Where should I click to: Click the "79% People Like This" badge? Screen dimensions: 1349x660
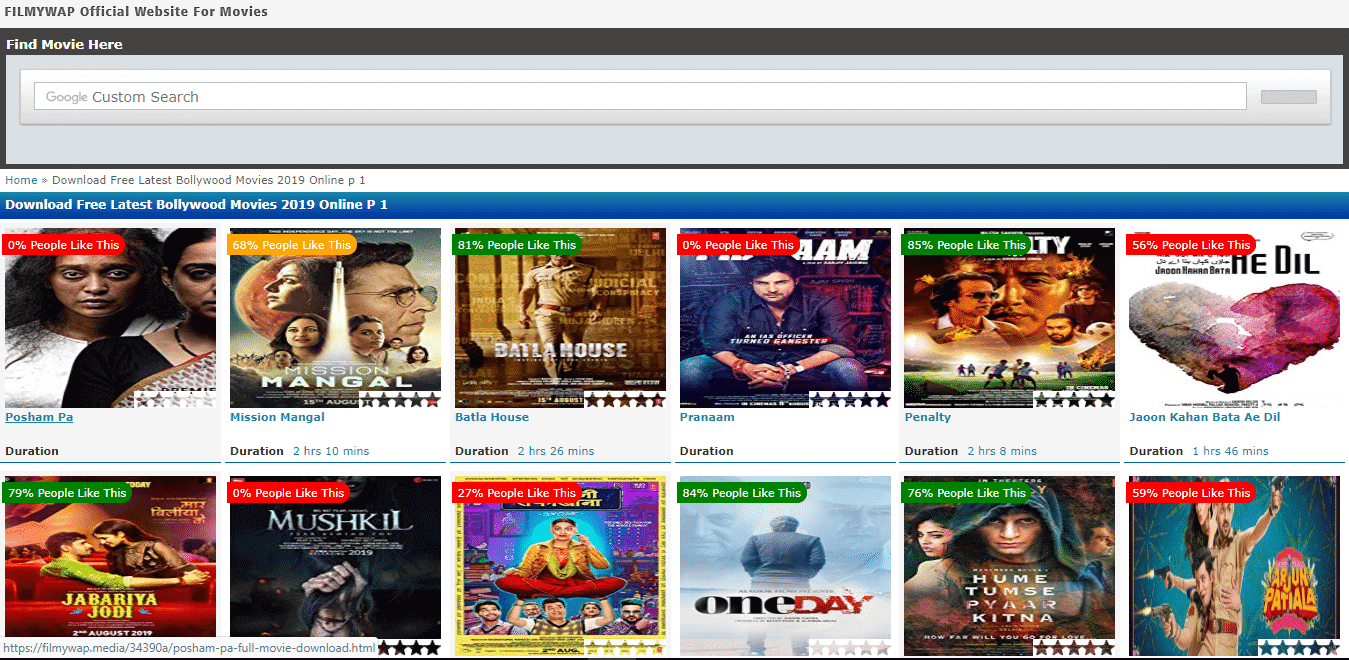(67, 493)
